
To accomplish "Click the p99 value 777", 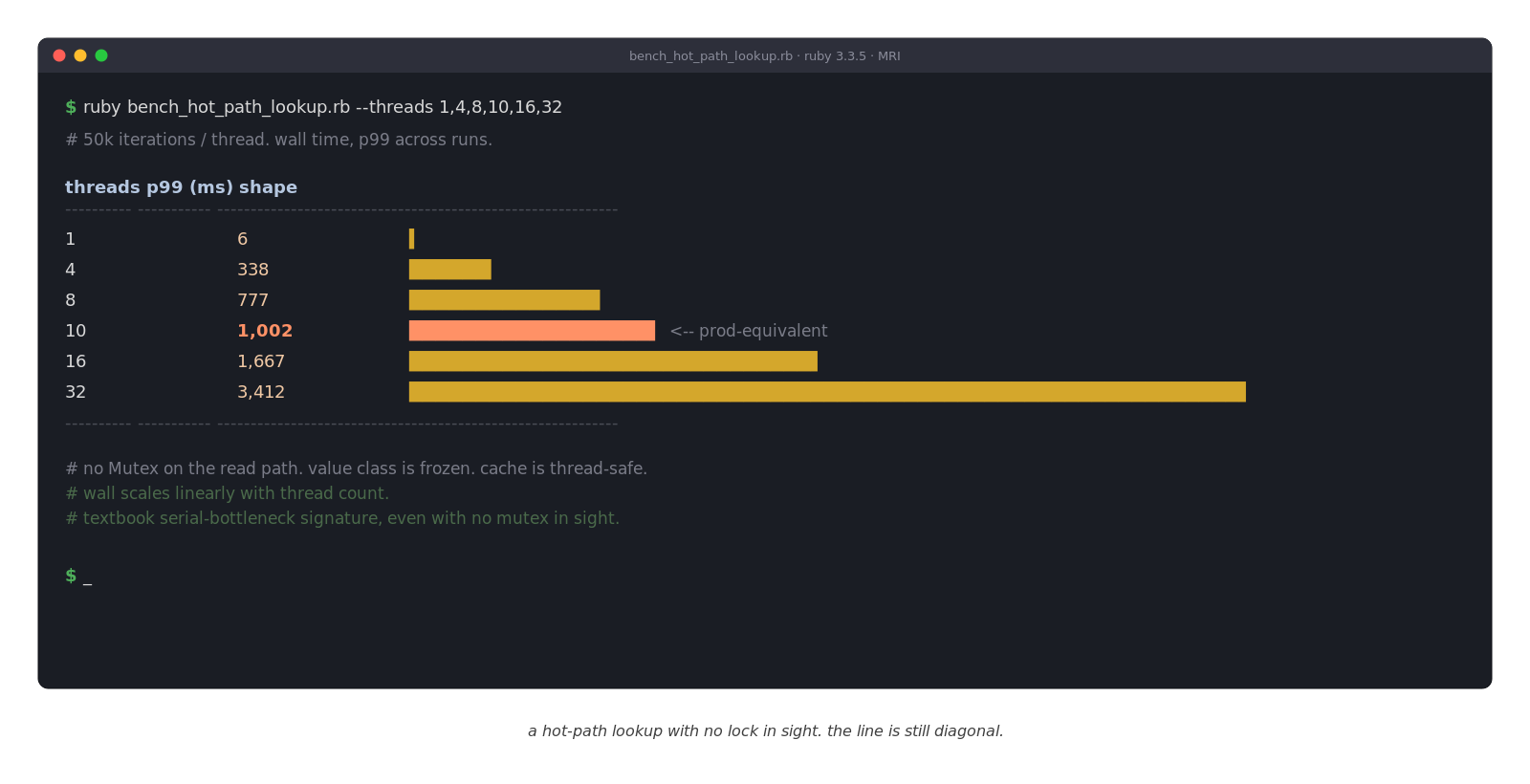I will pos(253,300).
